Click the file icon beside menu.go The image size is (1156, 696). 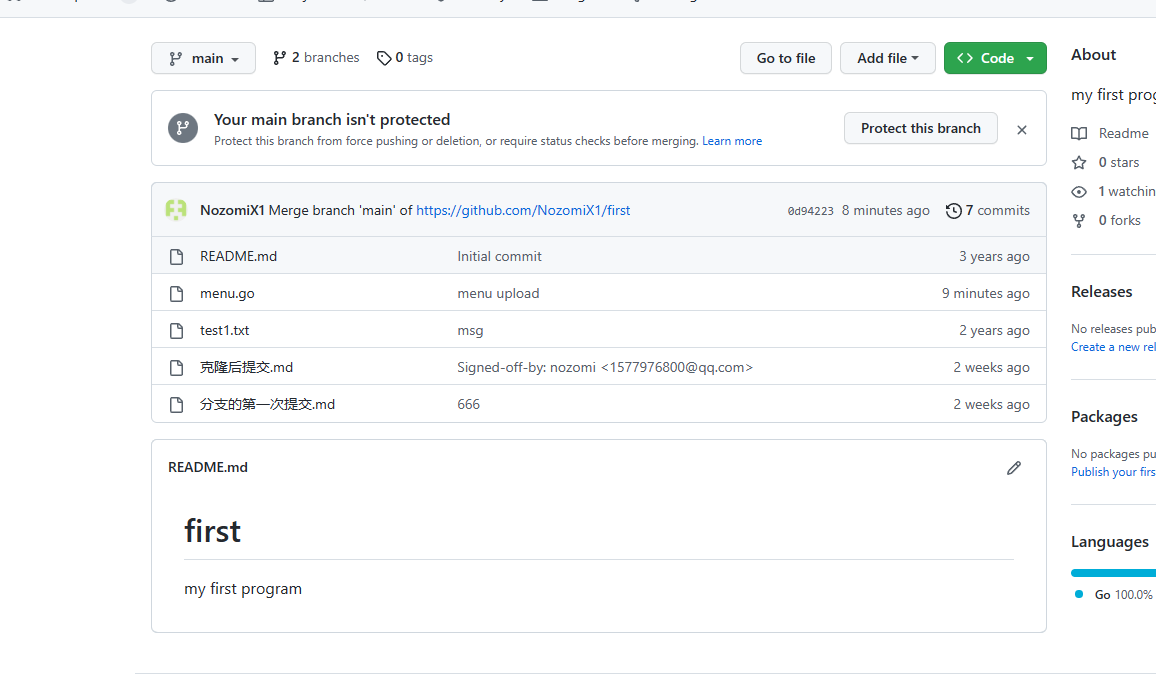tap(177, 293)
